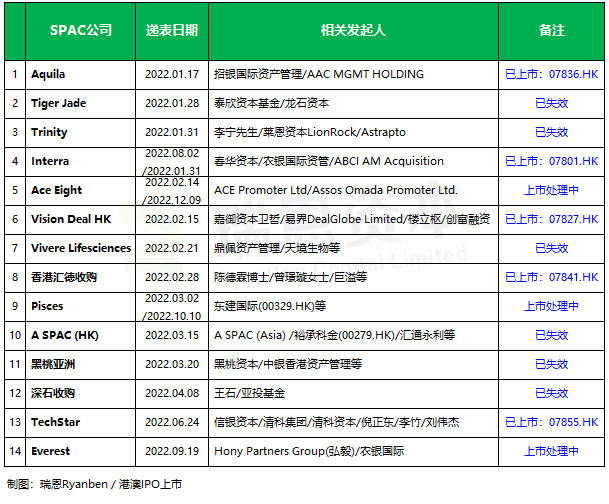The height and width of the screenshot is (504, 609).
Task: Click 上市处理中 in the Ace Eight row
Action: pos(552,190)
